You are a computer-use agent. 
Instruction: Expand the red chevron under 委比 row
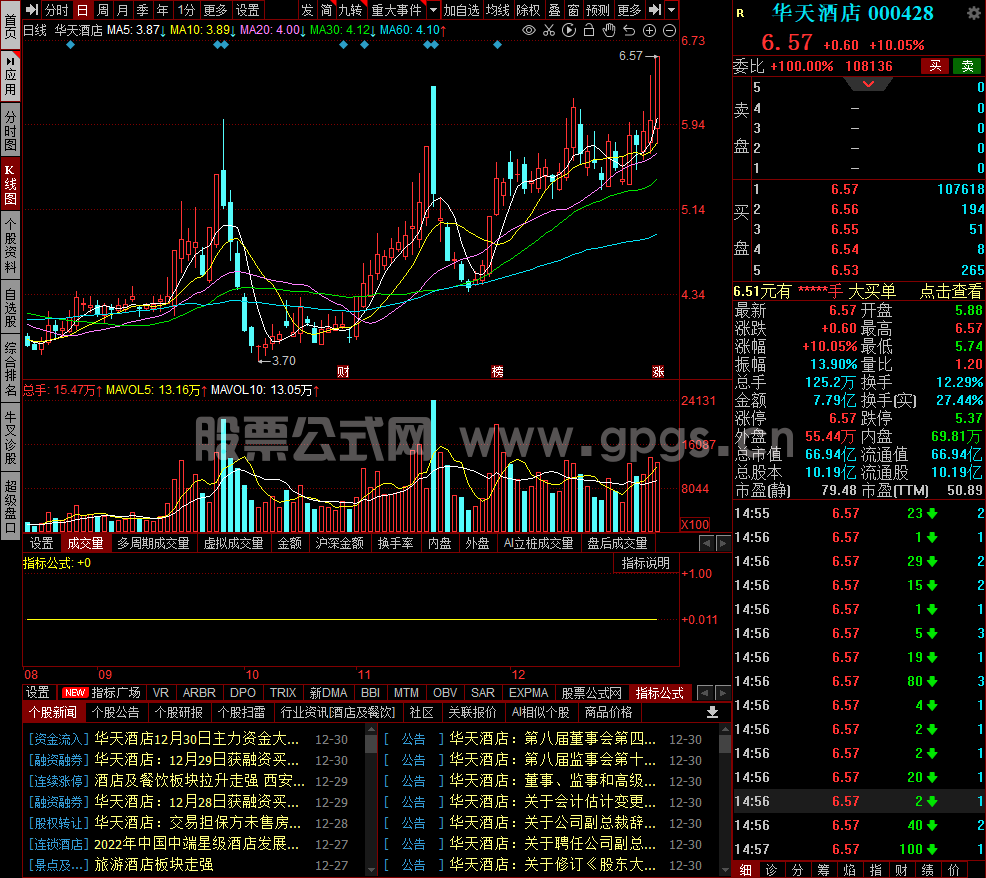868,84
